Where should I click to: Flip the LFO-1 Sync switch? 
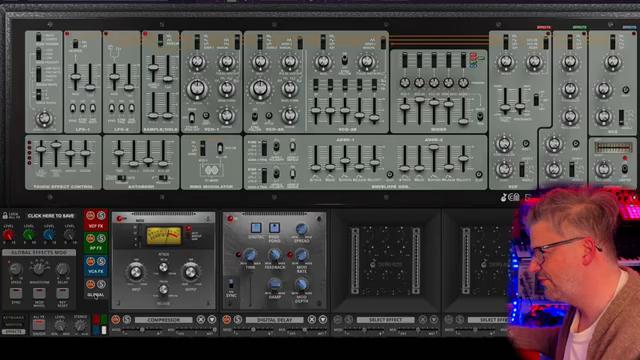(73, 109)
